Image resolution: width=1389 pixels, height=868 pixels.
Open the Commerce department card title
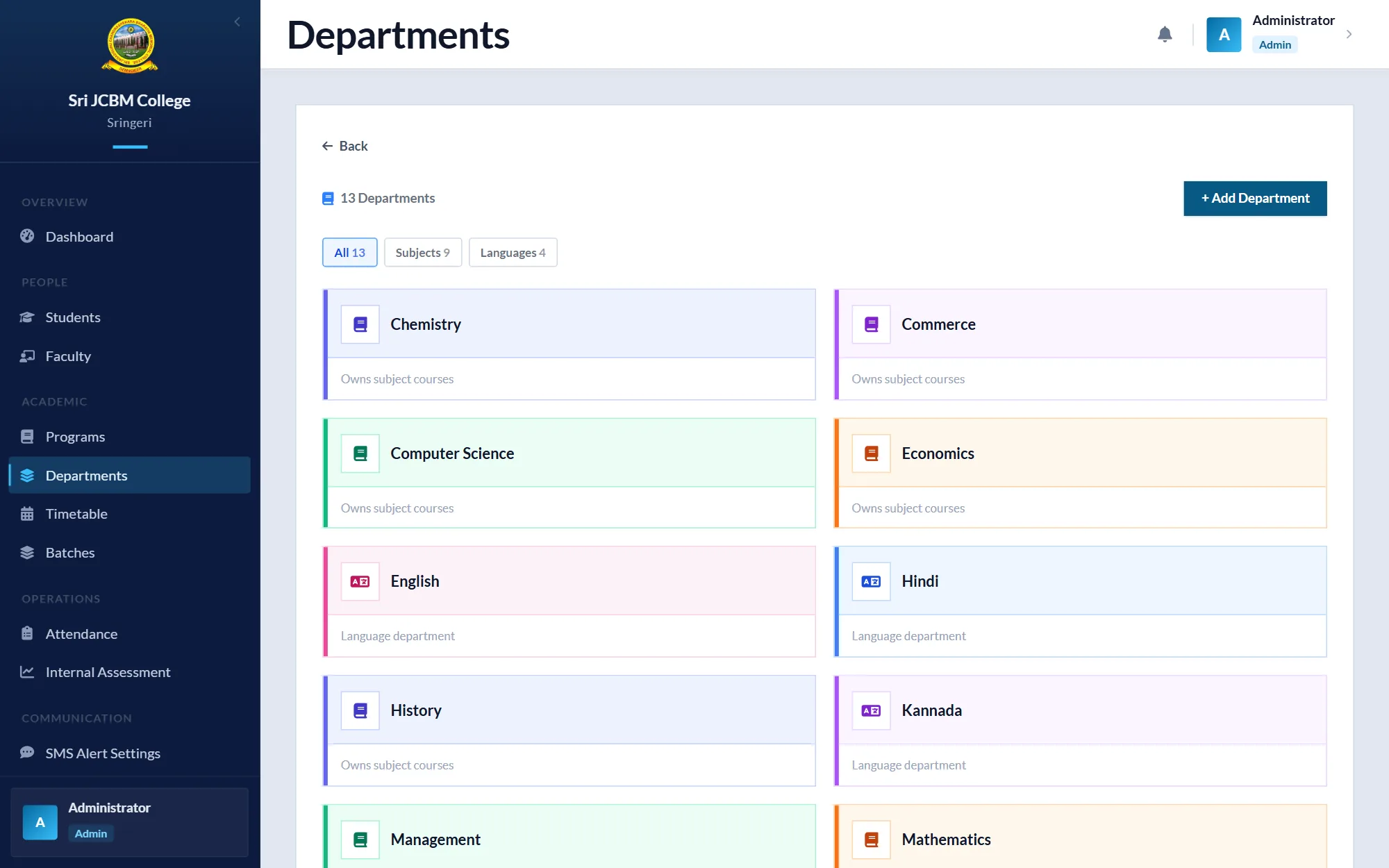pyautogui.click(x=938, y=324)
